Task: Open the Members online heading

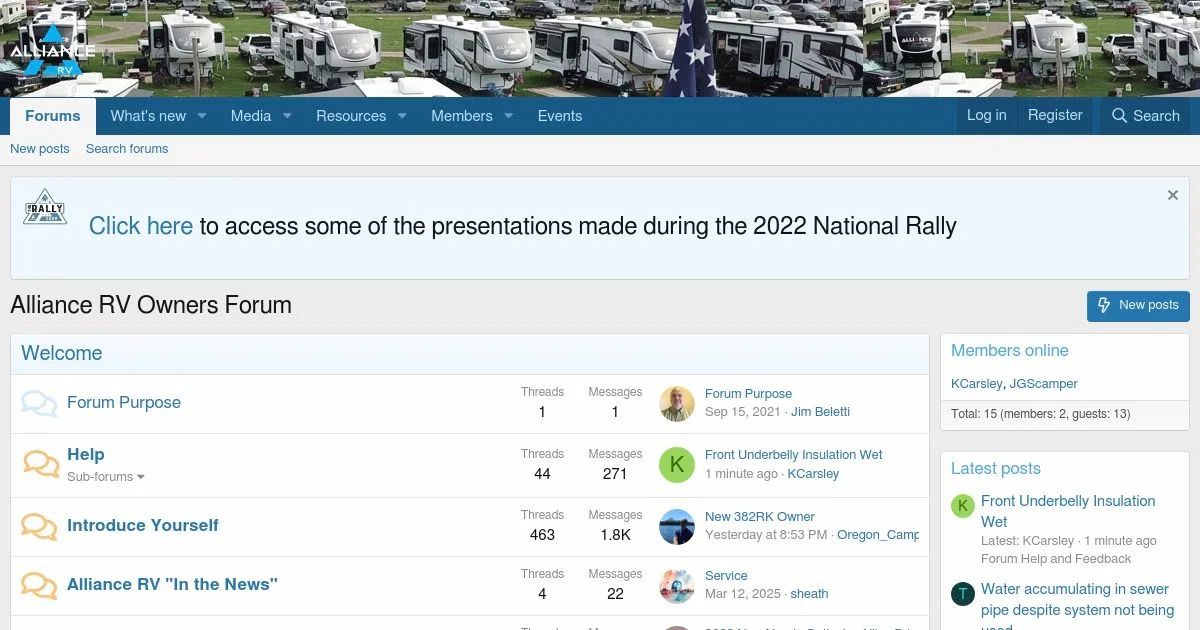Action: pos(1009,351)
